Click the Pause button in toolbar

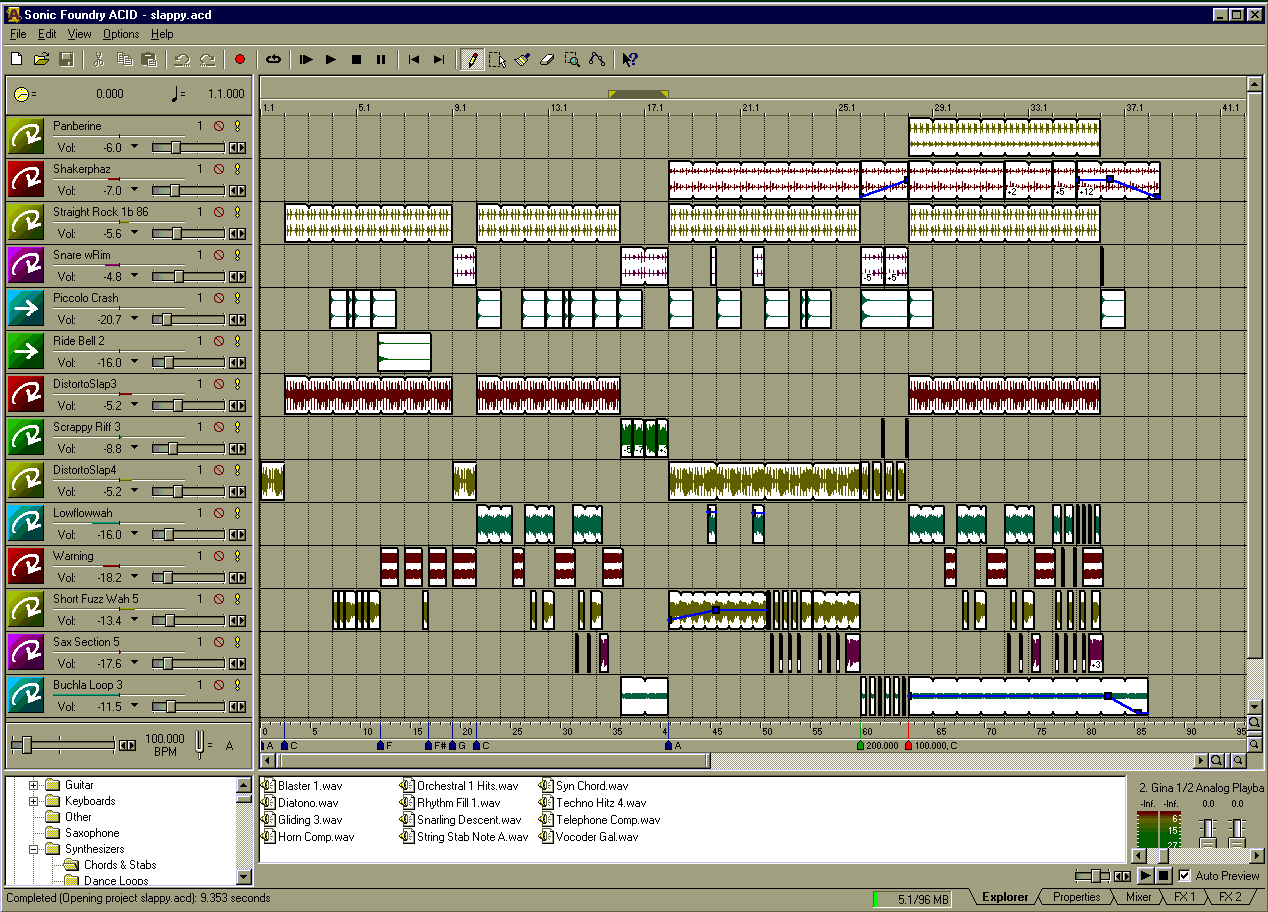pyautogui.click(x=381, y=60)
